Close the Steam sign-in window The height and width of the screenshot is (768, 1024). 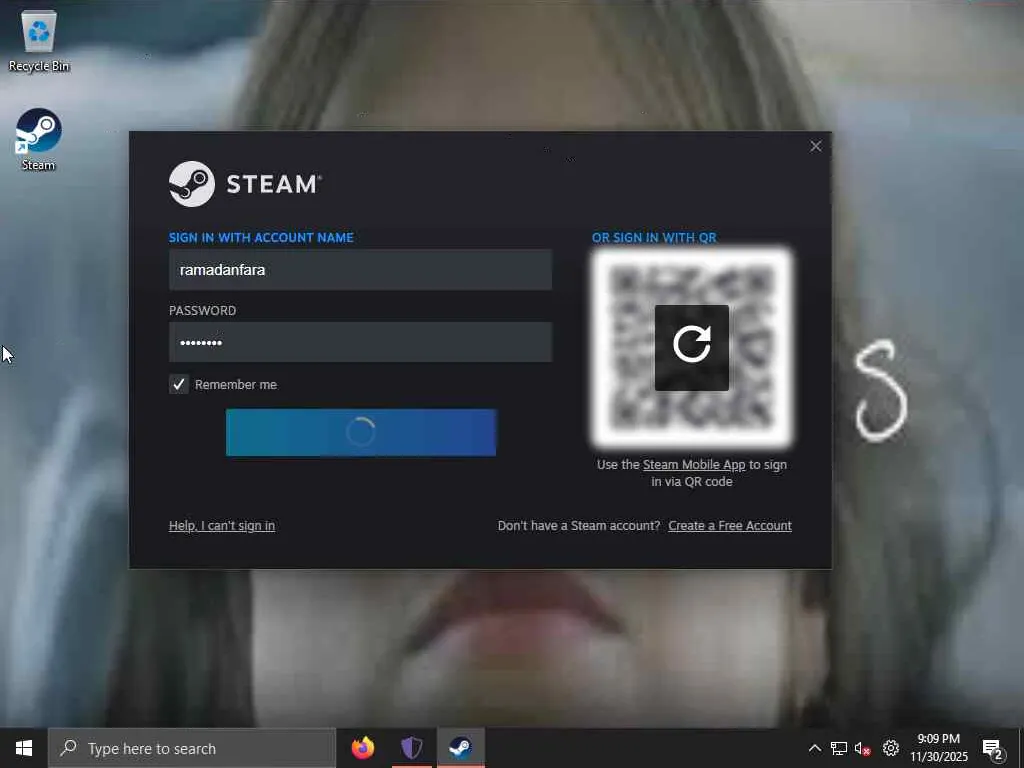point(816,146)
